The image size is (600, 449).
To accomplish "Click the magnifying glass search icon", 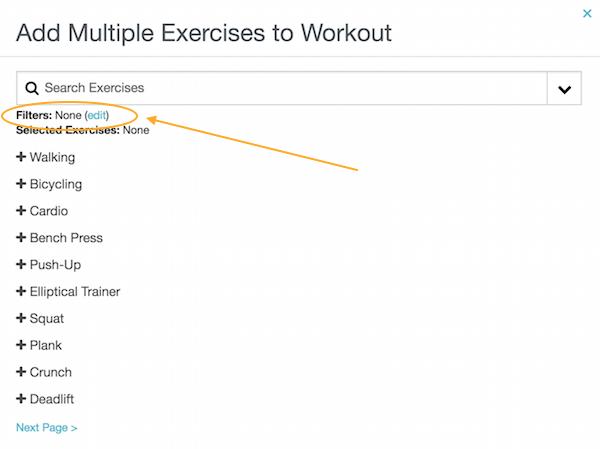I will click(32, 88).
